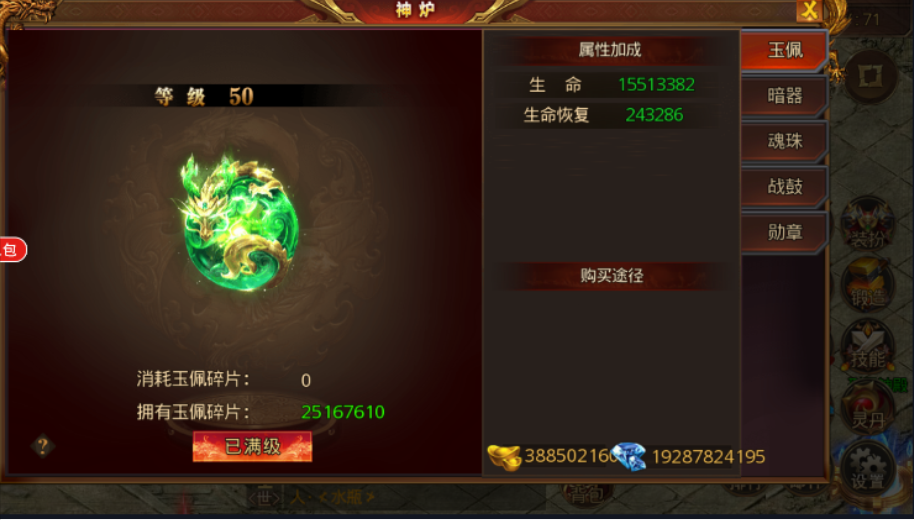The width and height of the screenshot is (914, 520).
Task: Click the red 包 side tab
Action: (x=13, y=250)
